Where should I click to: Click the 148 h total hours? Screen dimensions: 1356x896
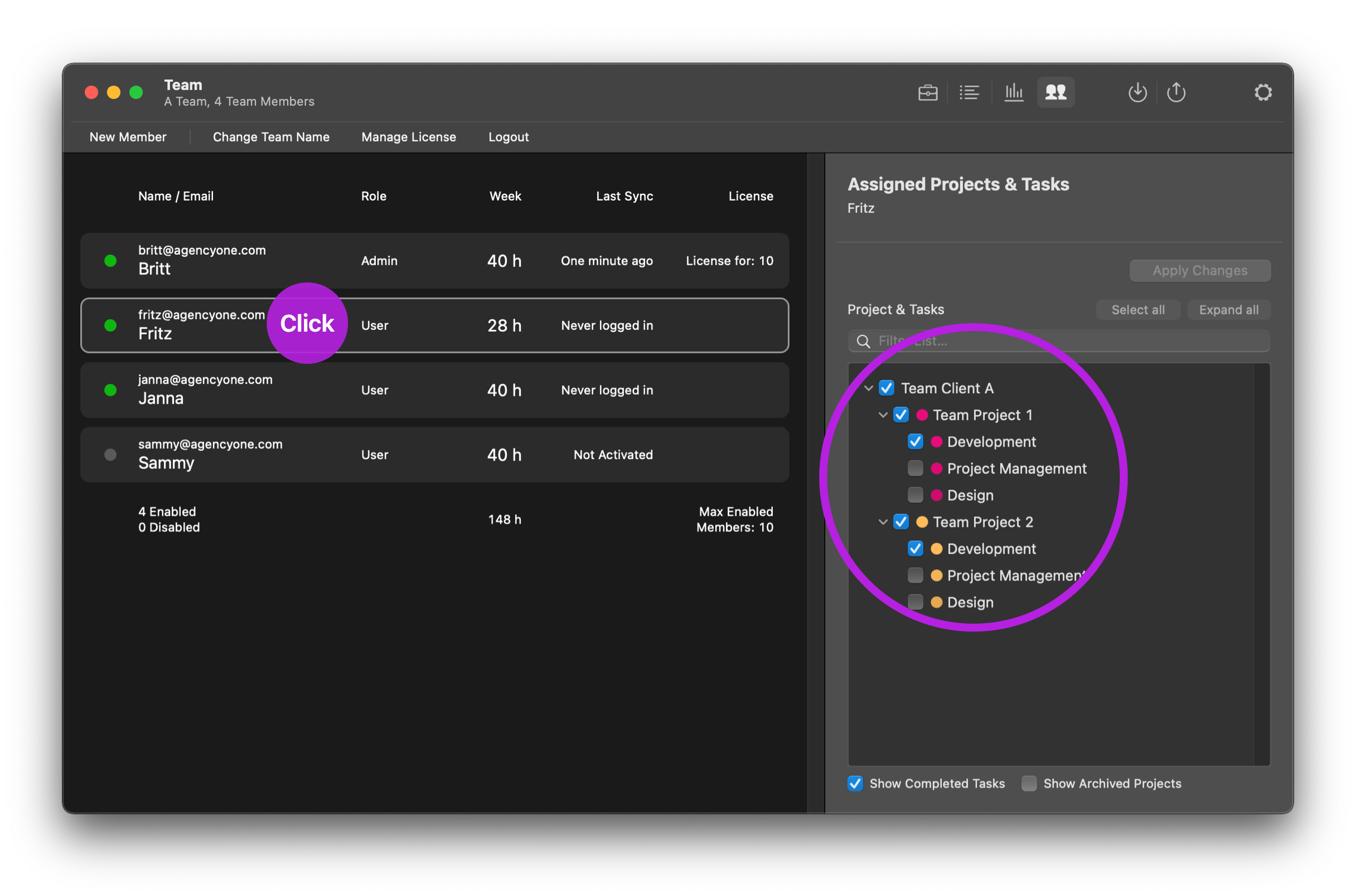(505, 519)
